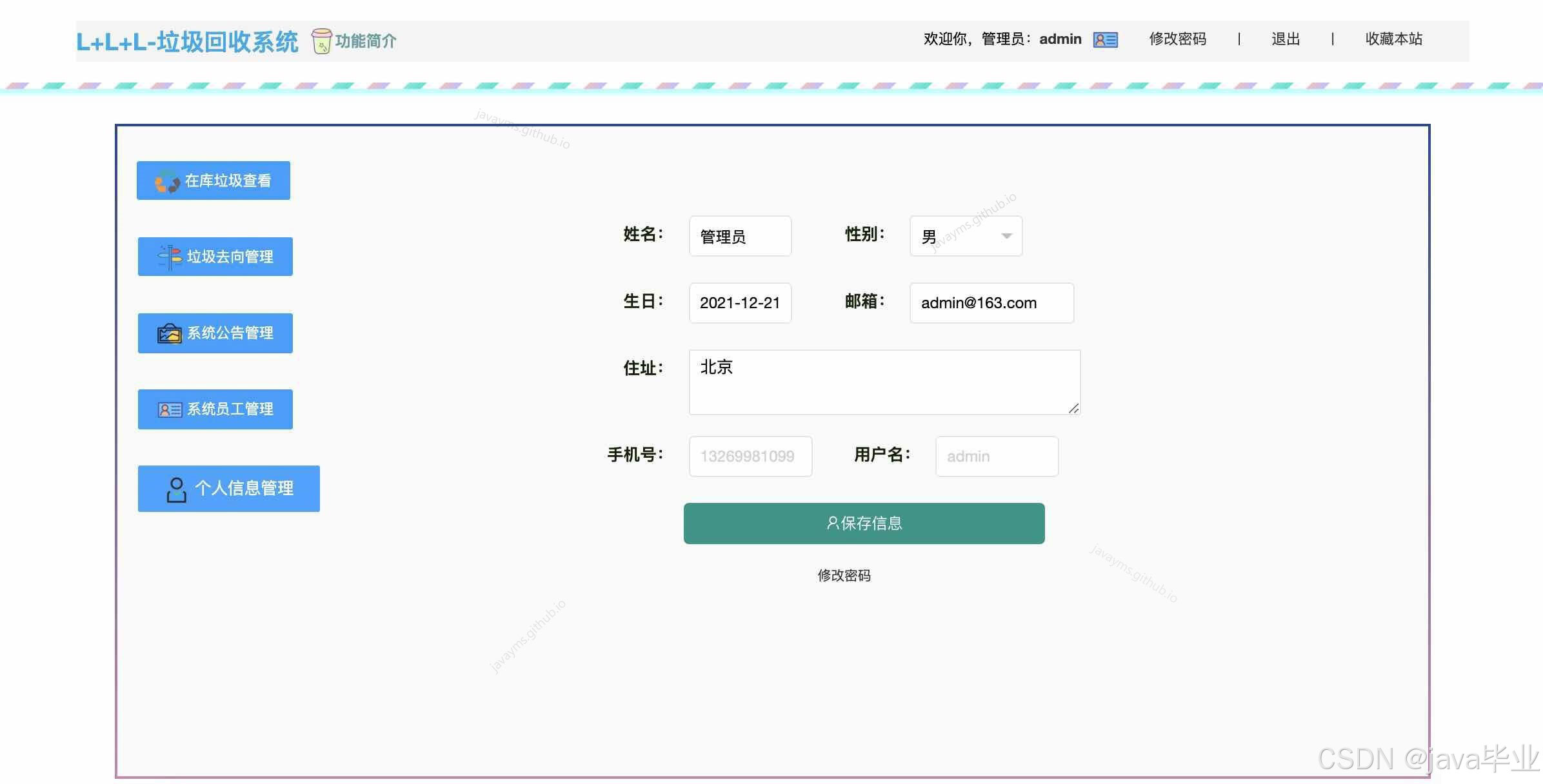1543x784 pixels.
Task: Select 个人信息管理 menu item
Action: pyautogui.click(x=229, y=489)
